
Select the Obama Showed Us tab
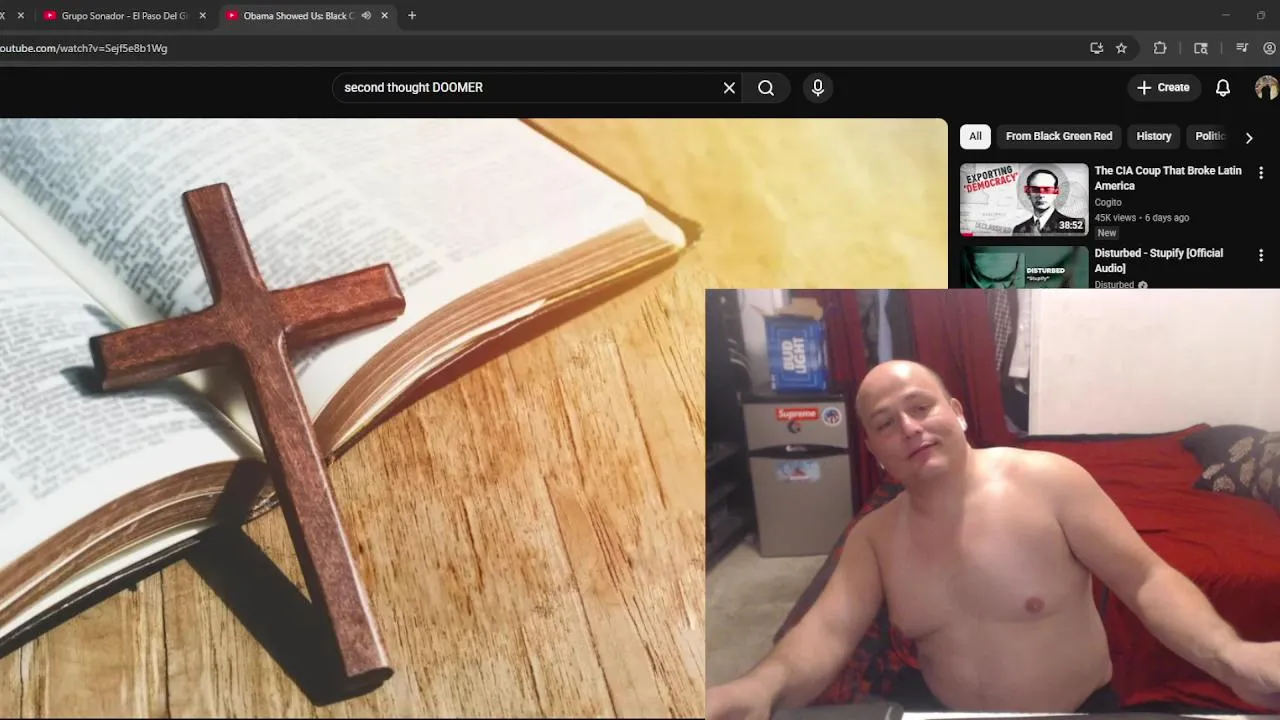tap(298, 16)
